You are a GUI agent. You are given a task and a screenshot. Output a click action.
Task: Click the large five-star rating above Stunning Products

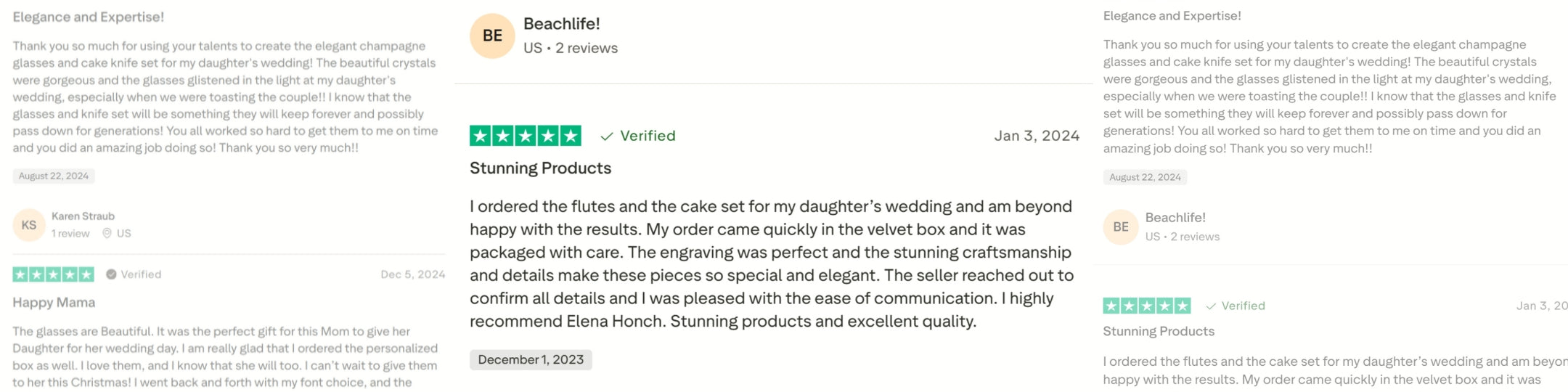pos(525,136)
